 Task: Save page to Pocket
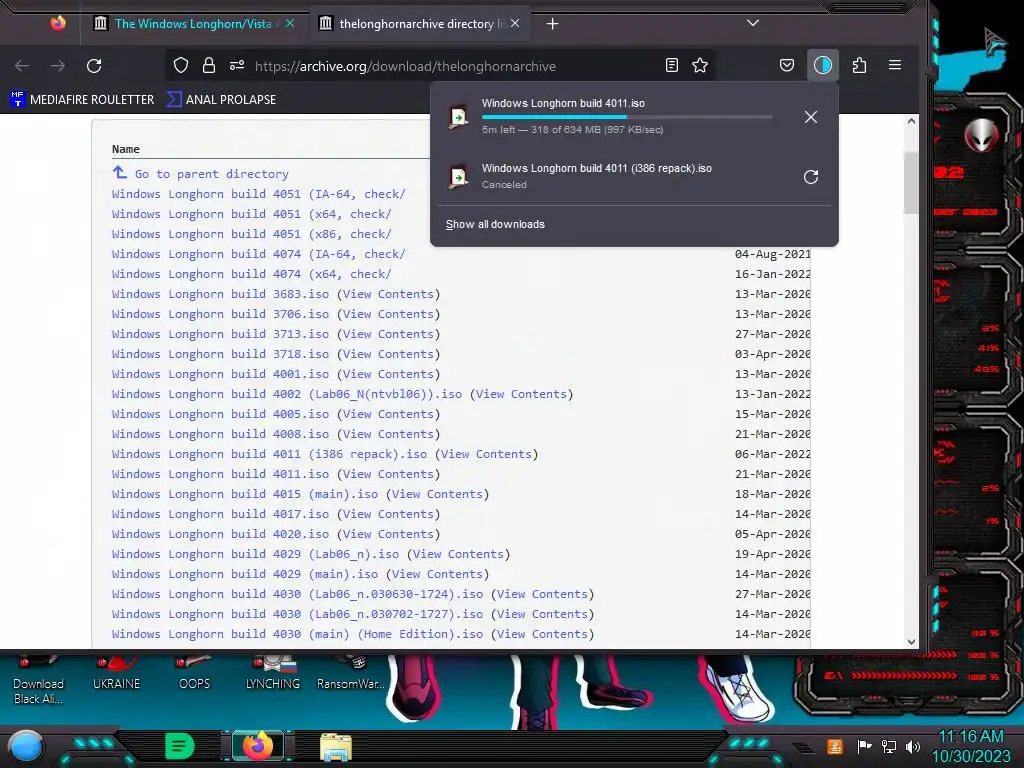click(787, 65)
